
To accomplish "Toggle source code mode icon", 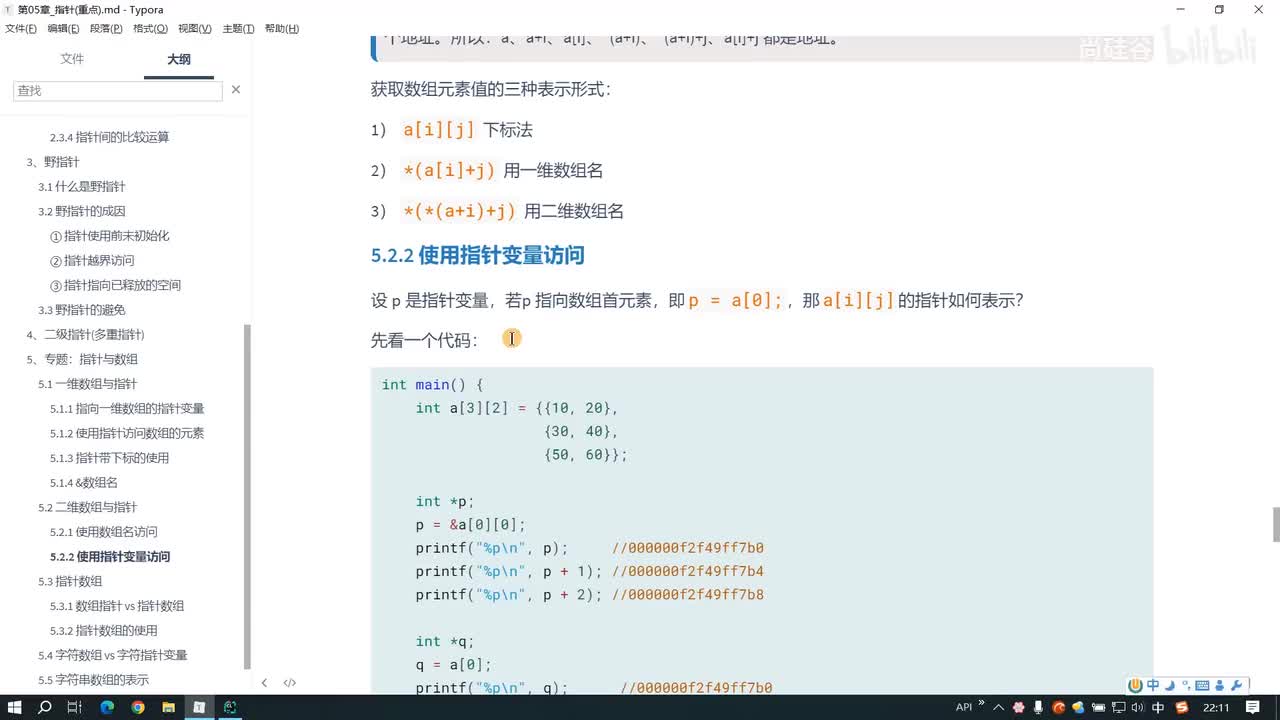I will tap(290, 683).
